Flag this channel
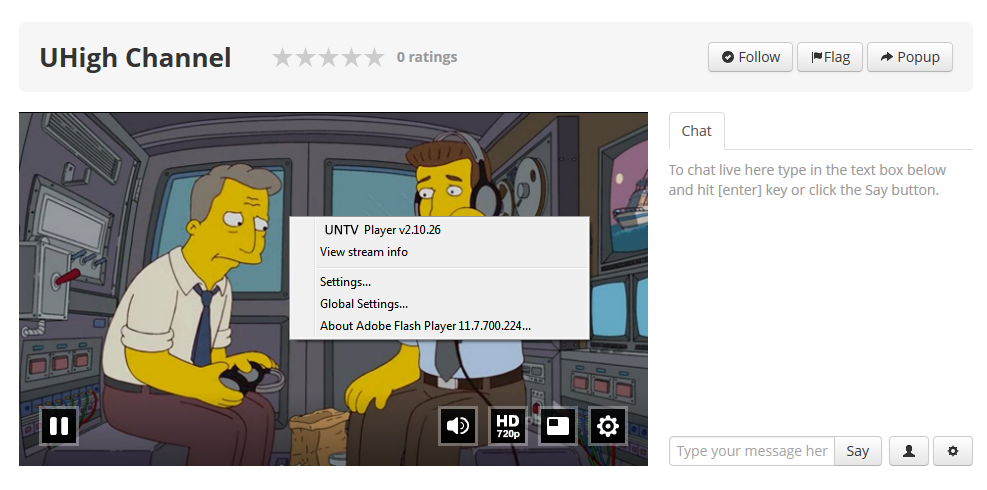The height and width of the screenshot is (490, 987). [x=830, y=57]
